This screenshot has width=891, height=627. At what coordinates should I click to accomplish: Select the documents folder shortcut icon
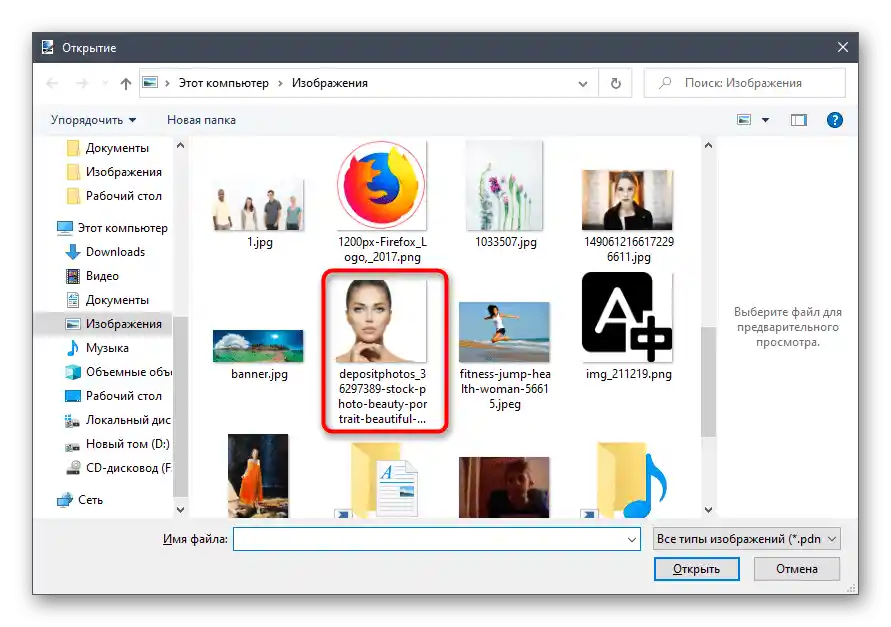point(378,480)
